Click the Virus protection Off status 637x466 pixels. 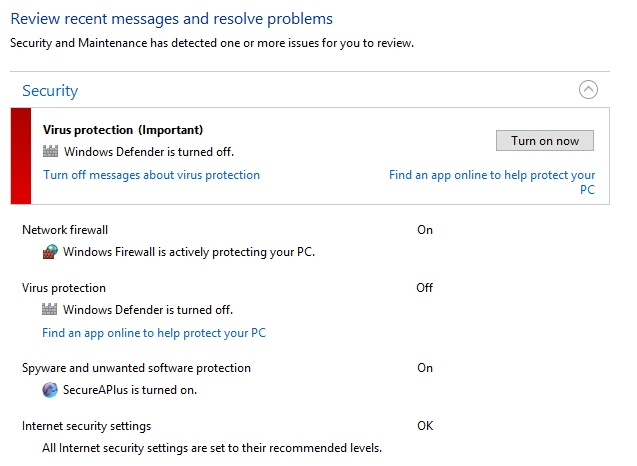425,288
